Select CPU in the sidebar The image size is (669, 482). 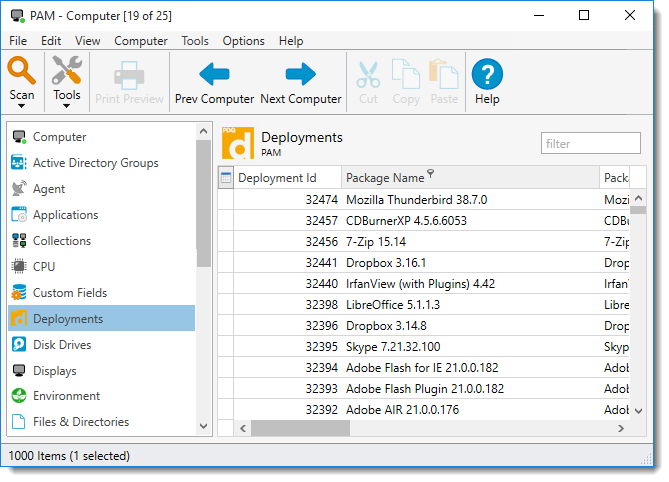[102, 267]
